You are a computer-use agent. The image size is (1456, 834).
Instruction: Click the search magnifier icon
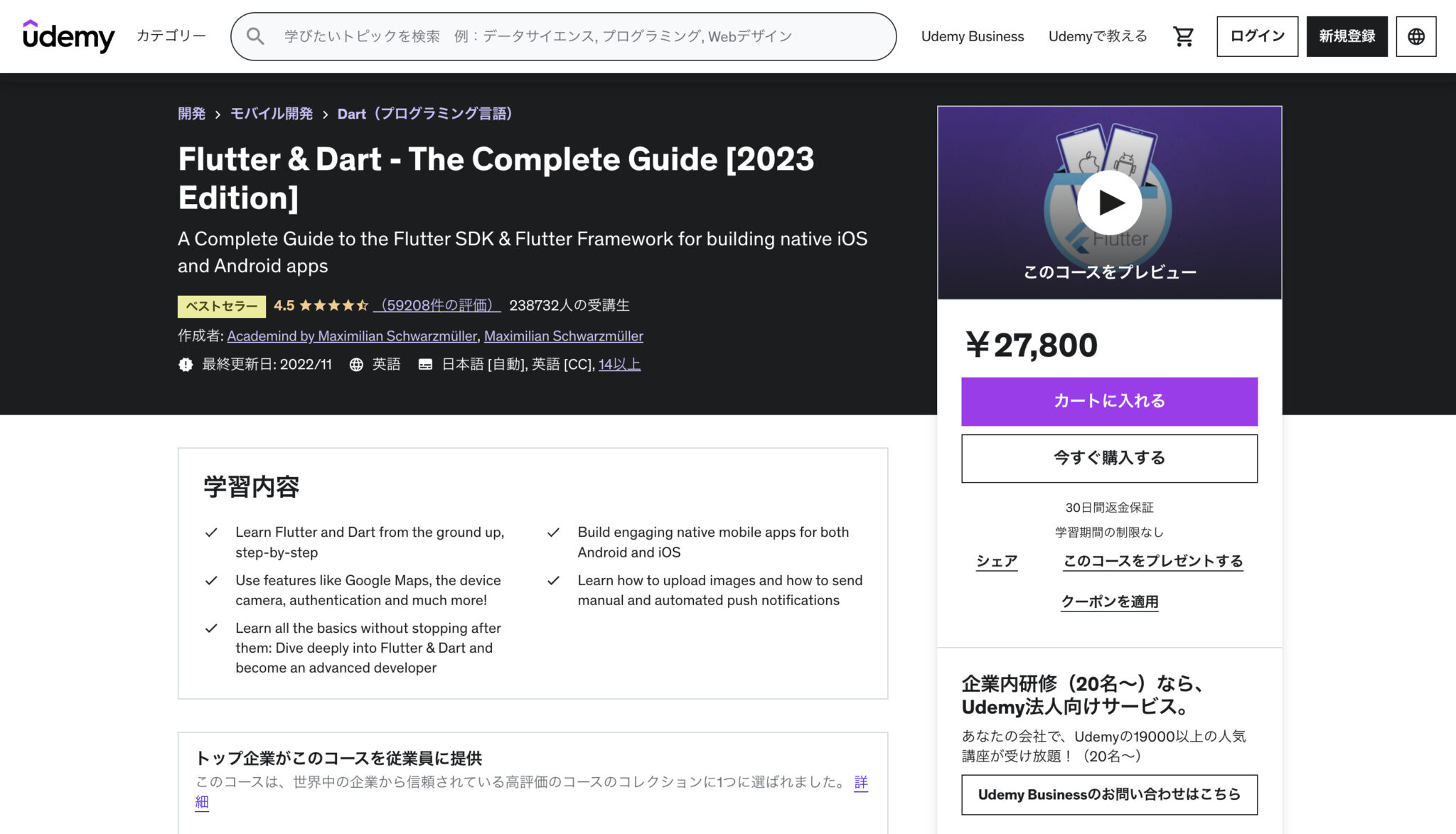[256, 36]
